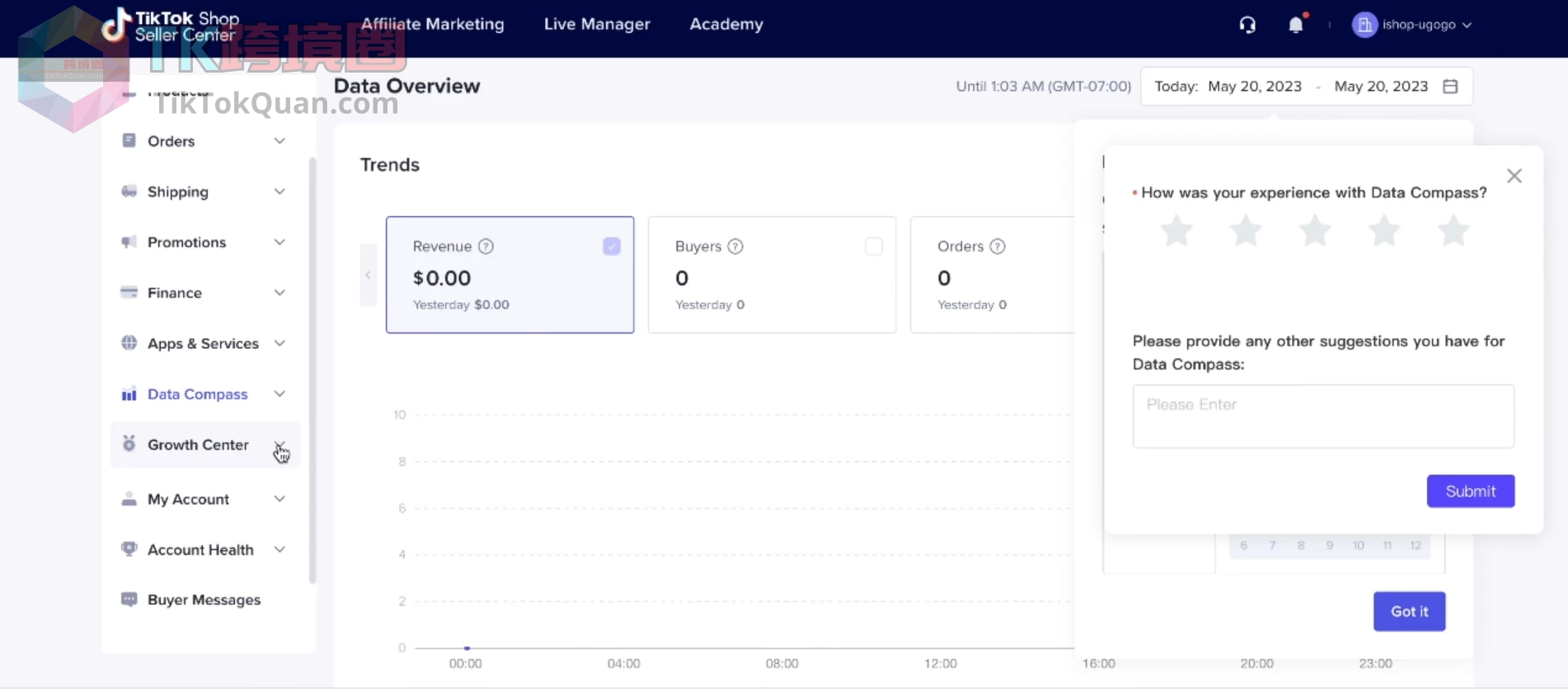Click the Orders sidebar icon
This screenshot has width=1568, height=692.
pos(129,140)
